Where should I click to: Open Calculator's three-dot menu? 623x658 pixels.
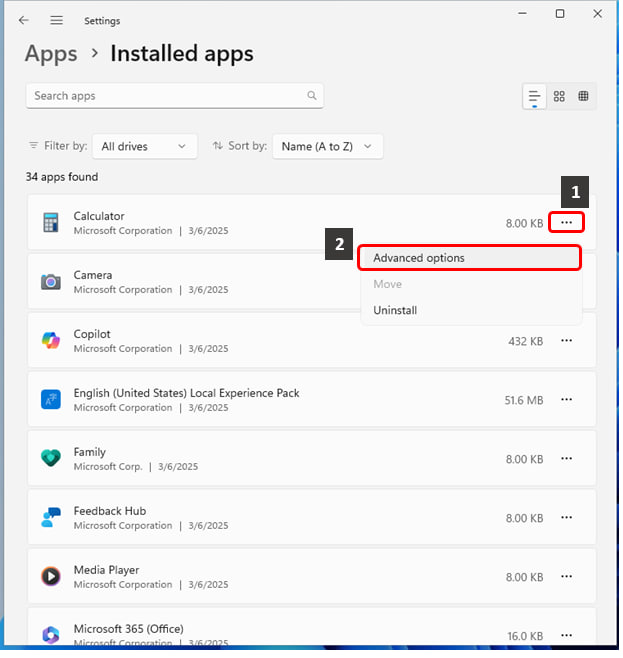(566, 222)
